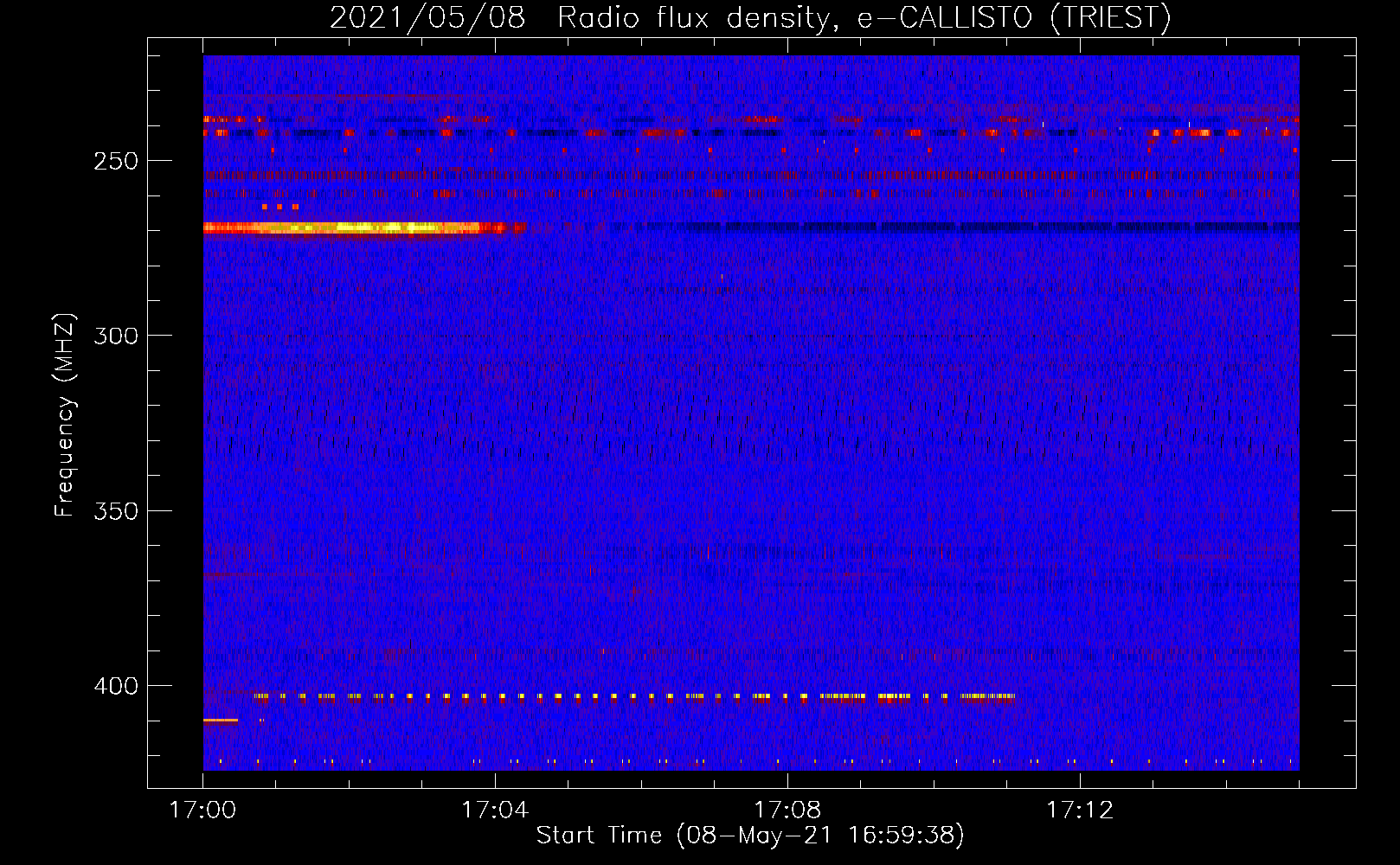
Task: Click the '400' frequency tick label
Action: pos(116,686)
